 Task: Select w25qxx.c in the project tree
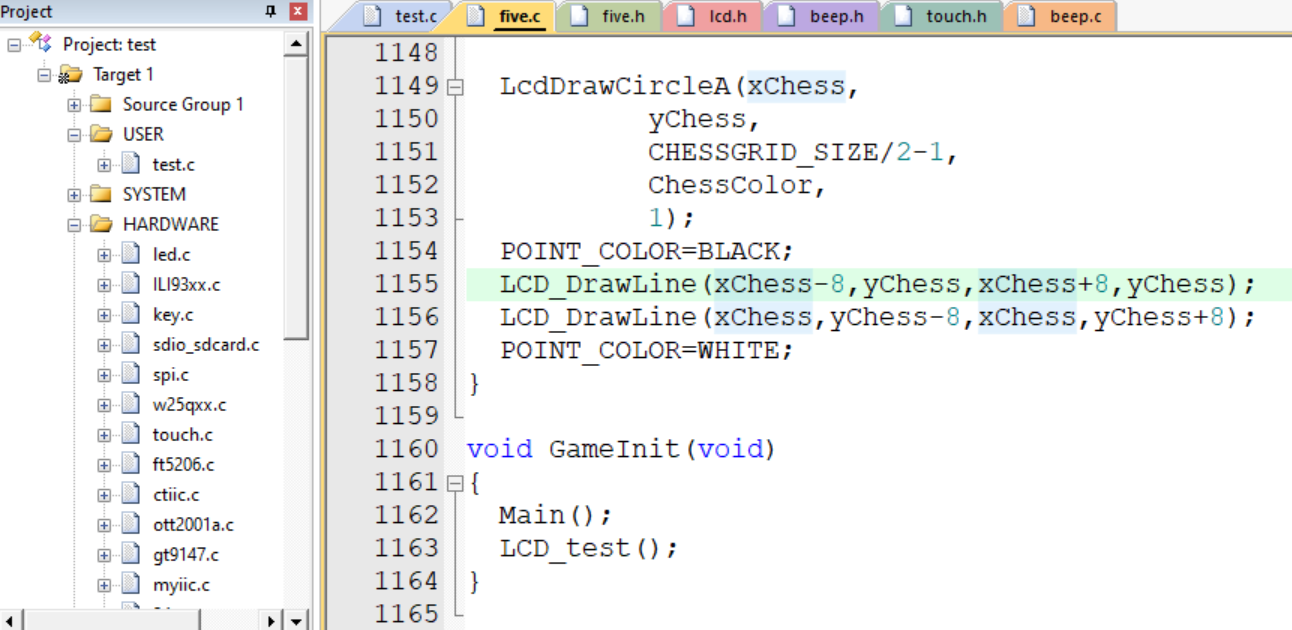pyautogui.click(x=189, y=405)
